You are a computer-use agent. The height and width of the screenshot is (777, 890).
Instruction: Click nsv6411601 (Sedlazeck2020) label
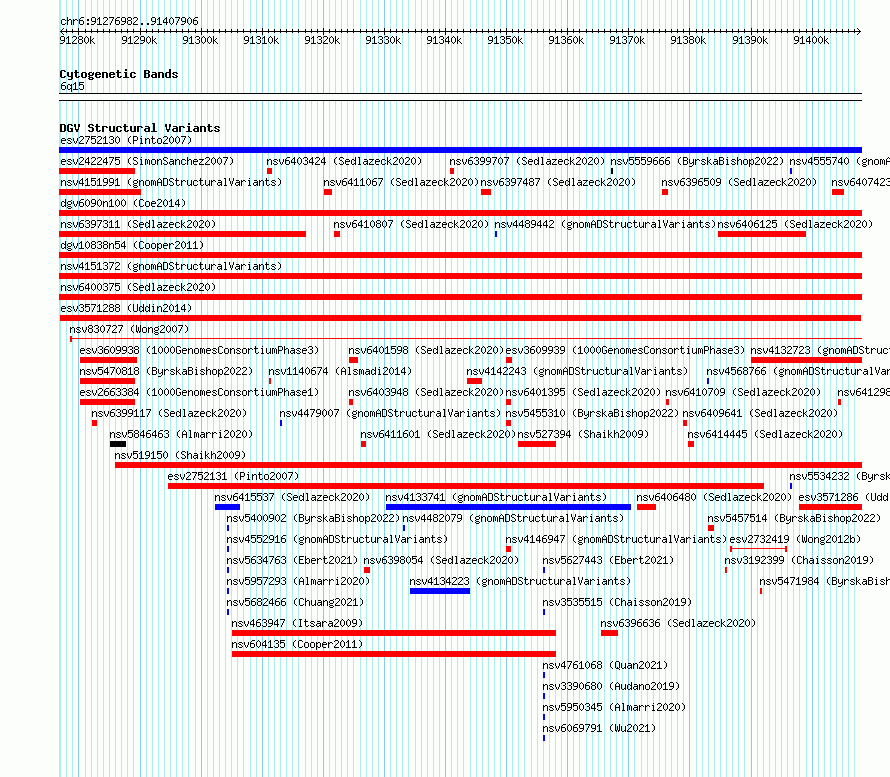(438, 434)
